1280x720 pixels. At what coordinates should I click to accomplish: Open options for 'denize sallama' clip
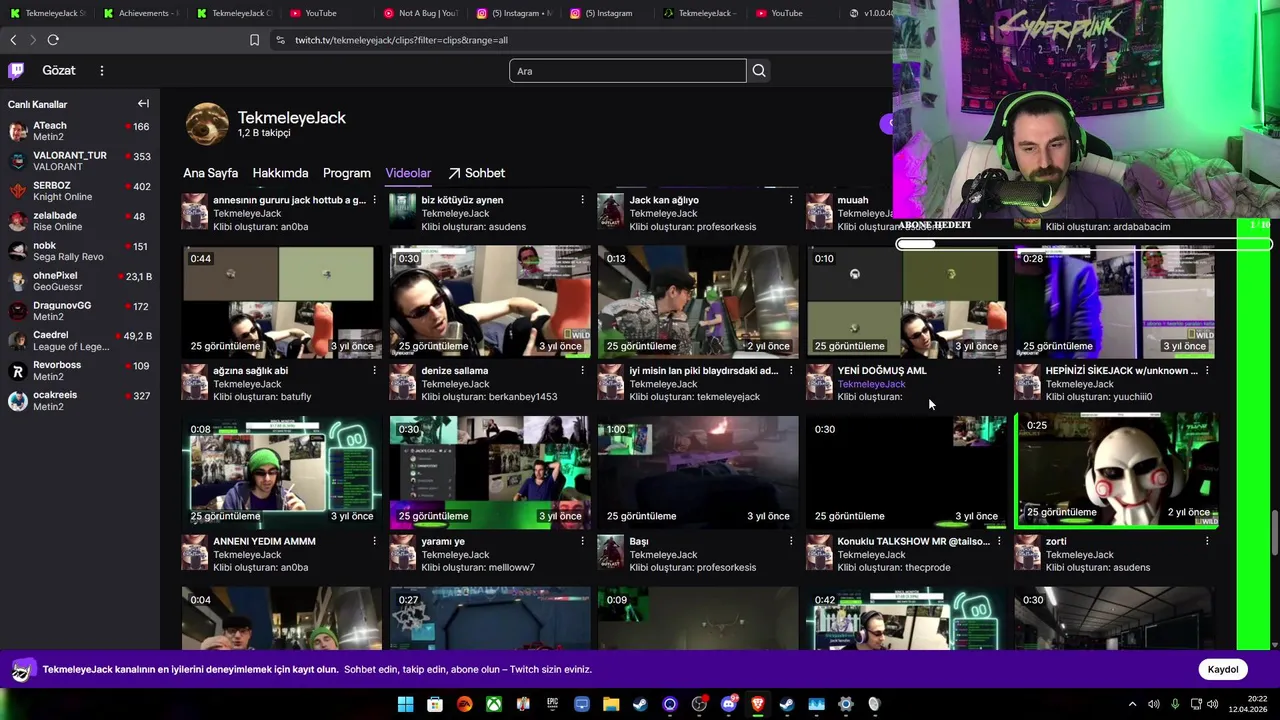(582, 371)
